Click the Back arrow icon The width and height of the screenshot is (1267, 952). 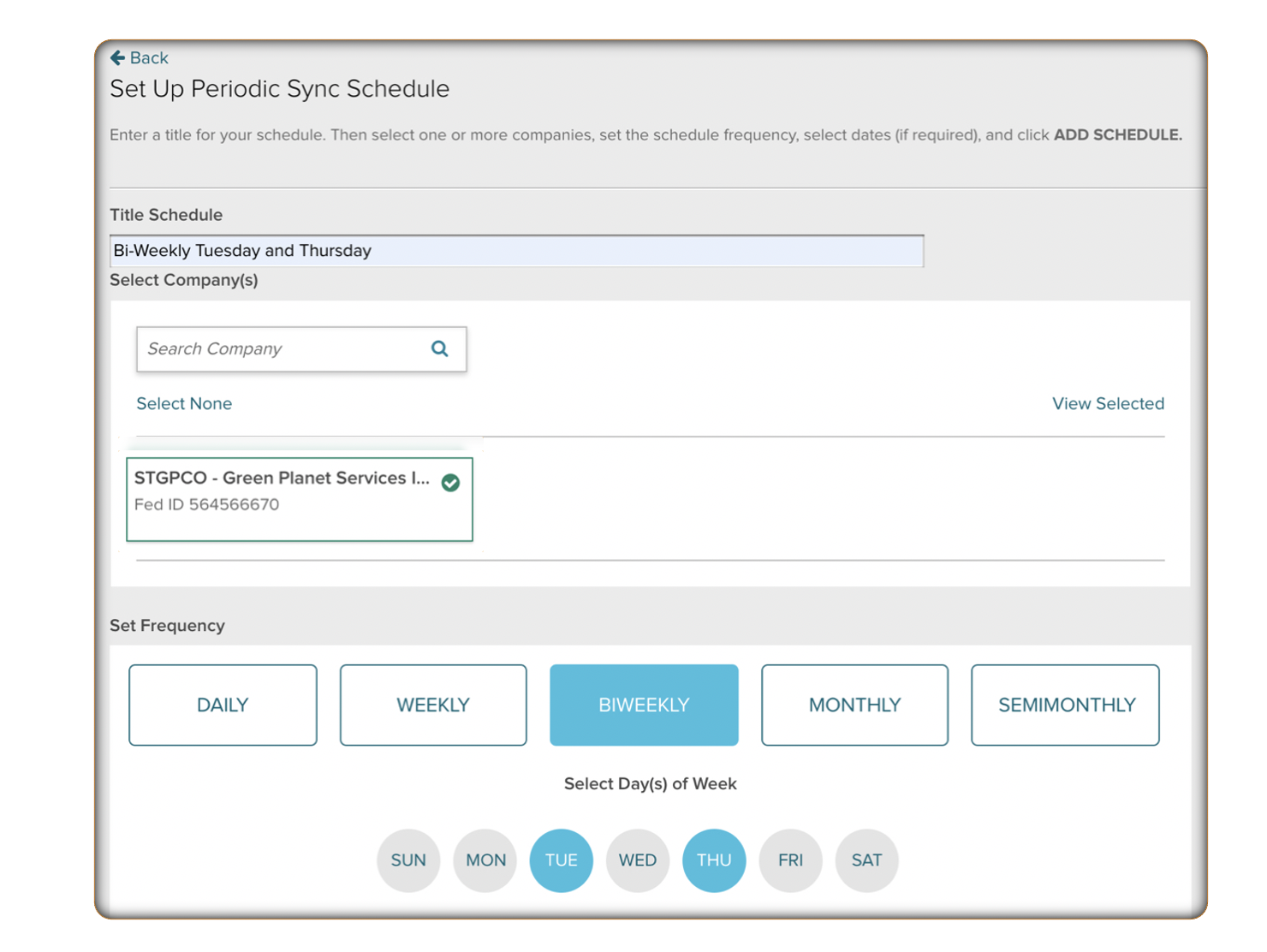click(x=117, y=57)
